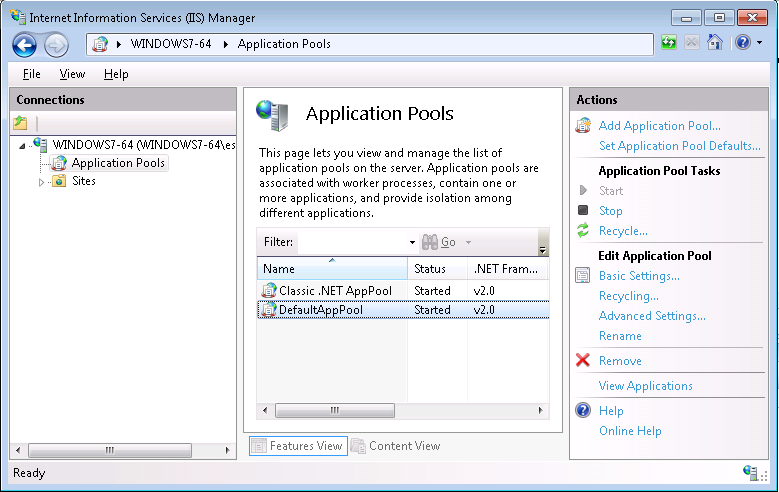The width and height of the screenshot is (779, 492).
Task: Click the binoculars Go icon
Action: [430, 242]
